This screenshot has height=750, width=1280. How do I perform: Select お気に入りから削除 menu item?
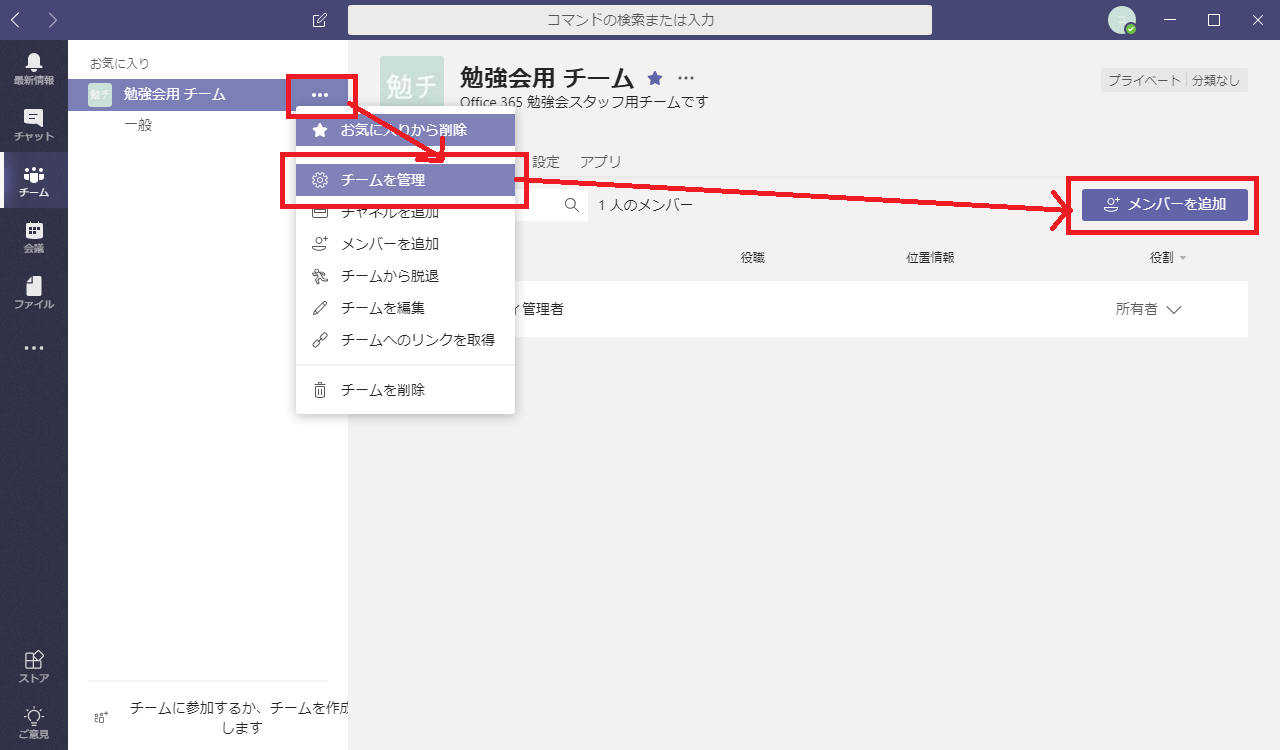405,130
